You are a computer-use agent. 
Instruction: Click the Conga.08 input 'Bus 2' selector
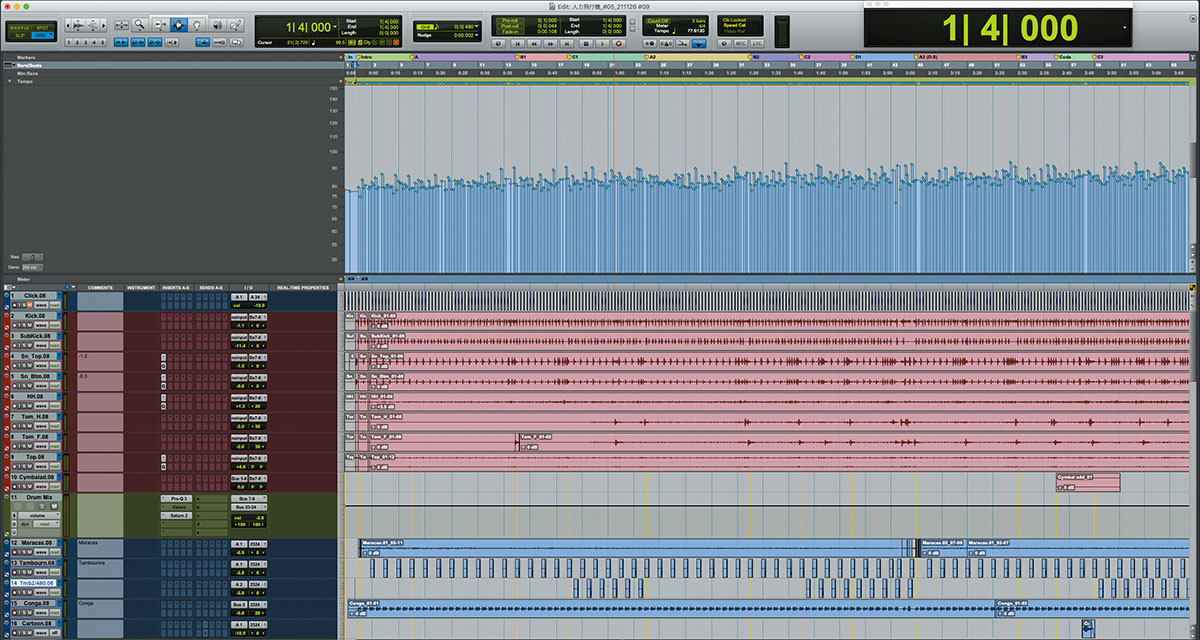point(239,604)
